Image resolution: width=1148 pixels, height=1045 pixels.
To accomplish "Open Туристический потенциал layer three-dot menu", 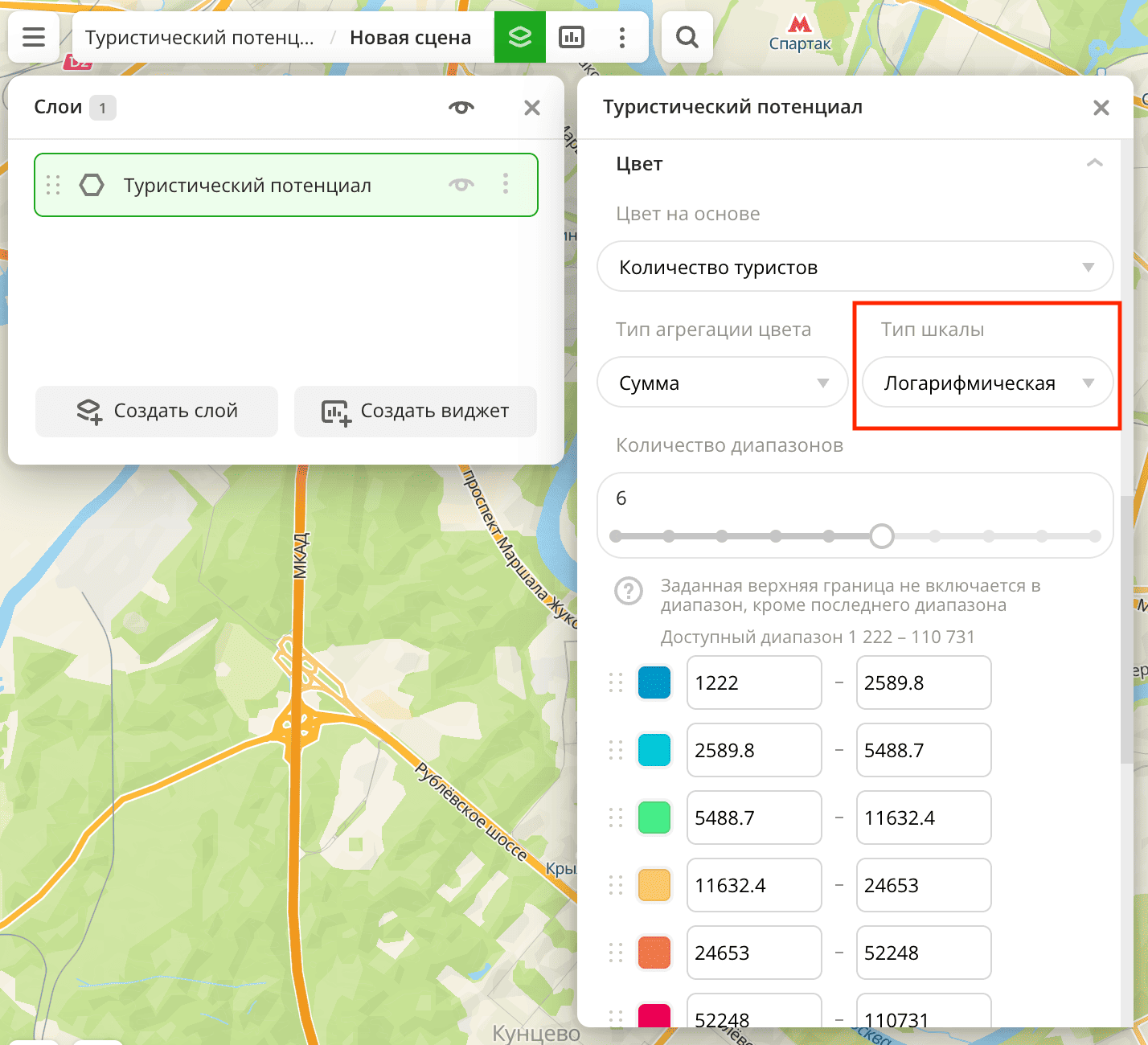I will tap(506, 184).
